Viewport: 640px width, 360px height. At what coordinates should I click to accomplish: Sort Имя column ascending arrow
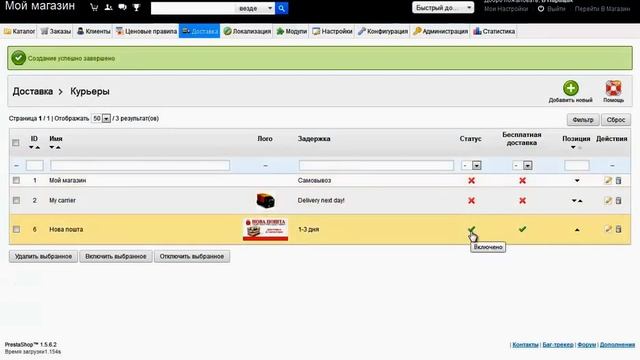tap(58, 147)
